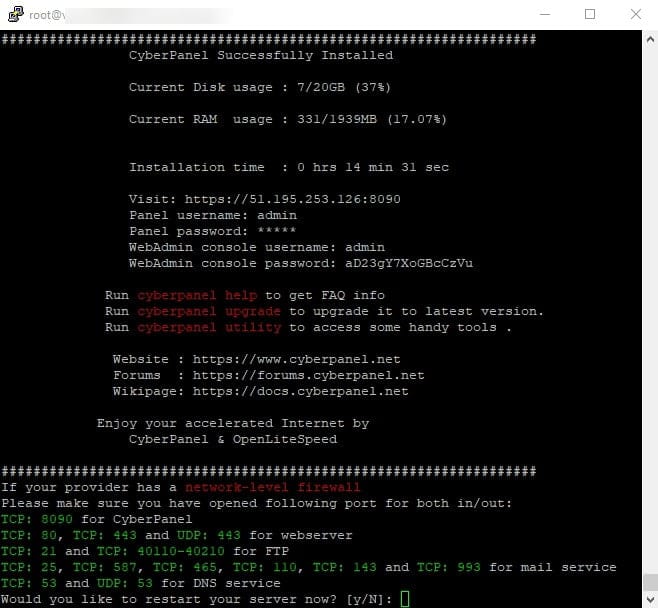
Task: Click the masked Panel password asterisks
Action: (277, 230)
